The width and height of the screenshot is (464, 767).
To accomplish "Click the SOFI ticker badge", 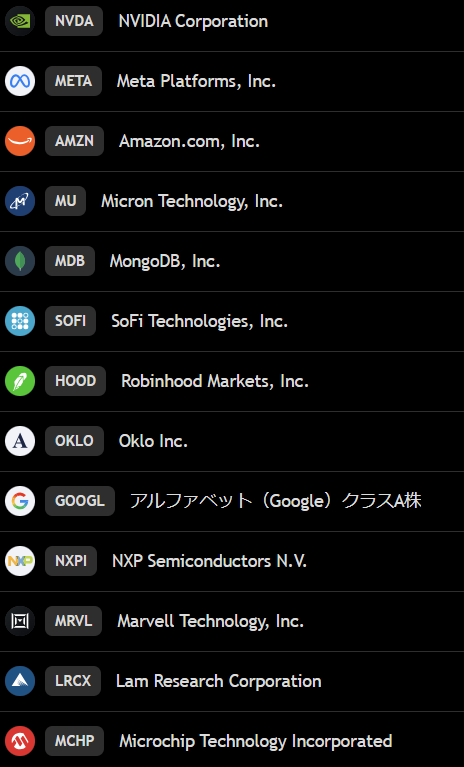I will coord(70,321).
